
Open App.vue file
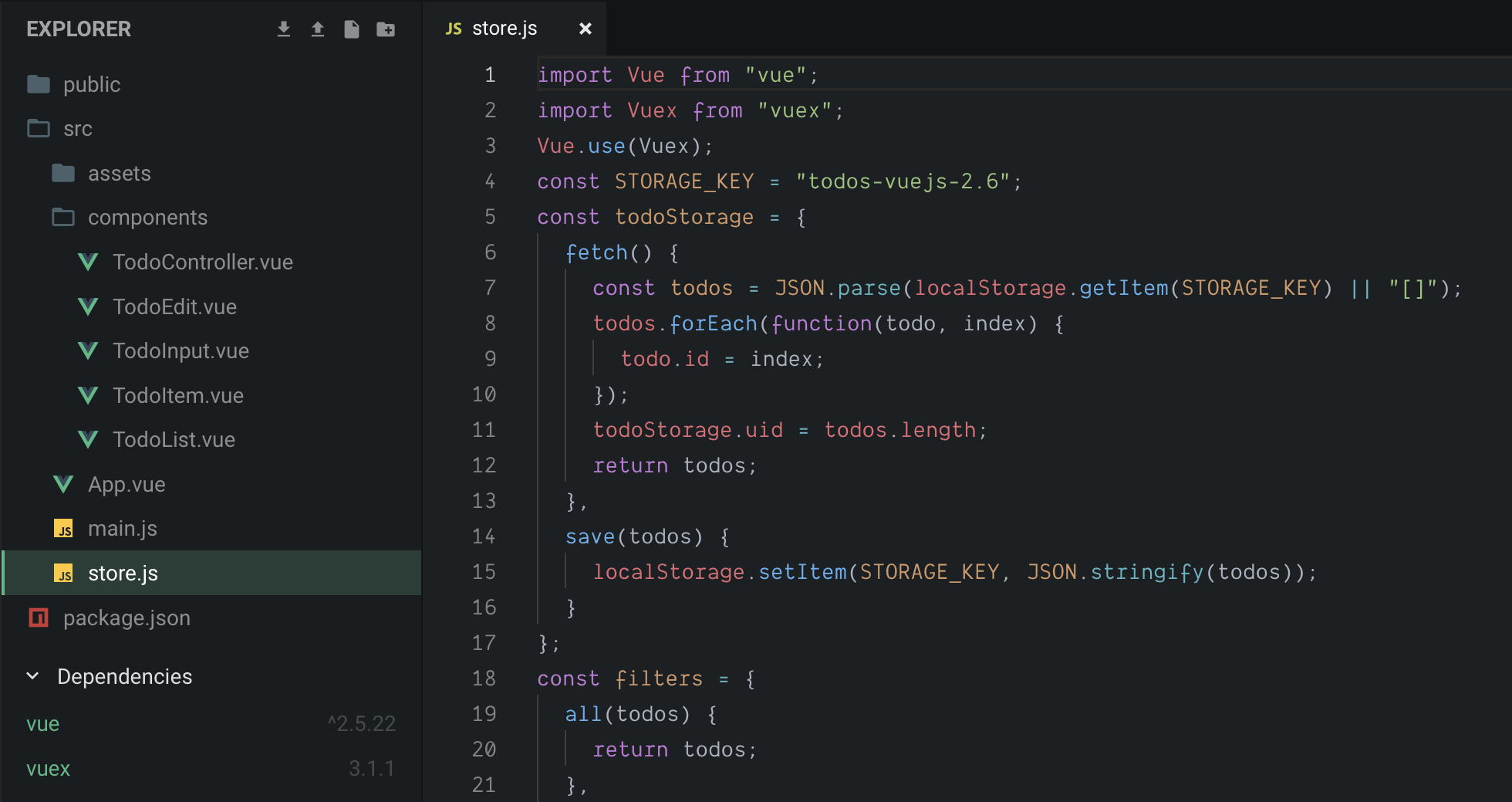click(x=127, y=485)
